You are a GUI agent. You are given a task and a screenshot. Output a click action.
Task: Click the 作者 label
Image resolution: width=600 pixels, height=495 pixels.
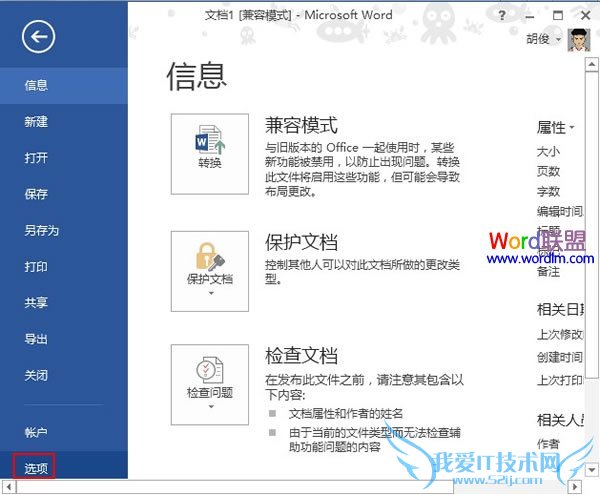pyautogui.click(x=548, y=444)
